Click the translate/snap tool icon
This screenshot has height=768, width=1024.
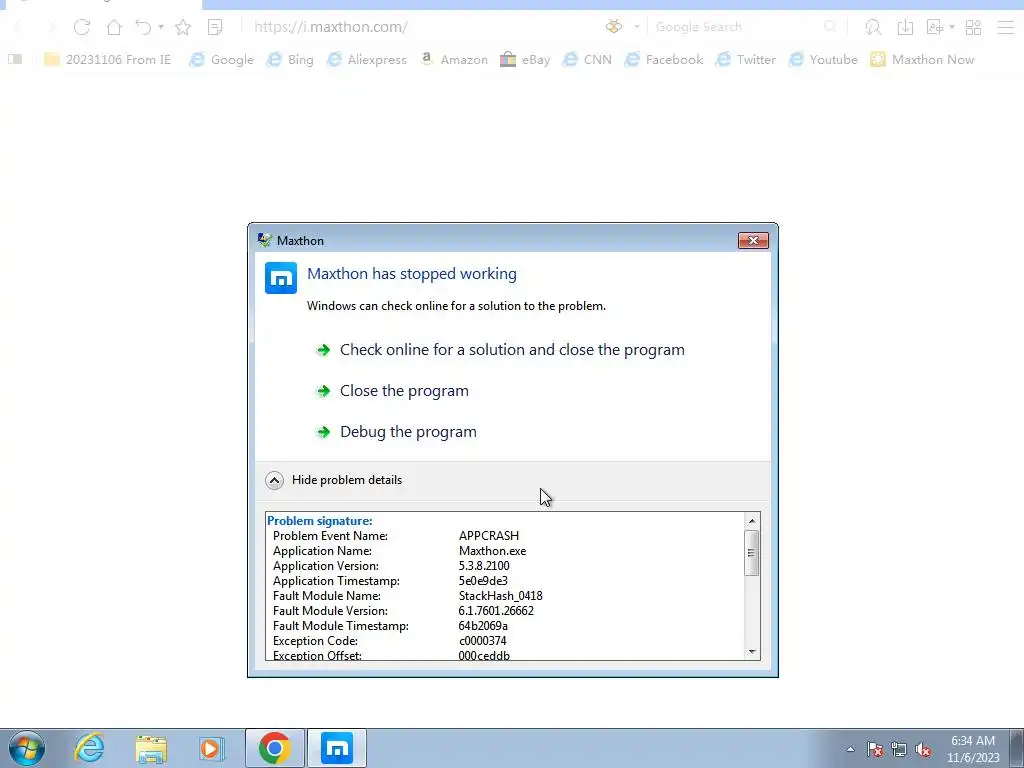point(935,27)
